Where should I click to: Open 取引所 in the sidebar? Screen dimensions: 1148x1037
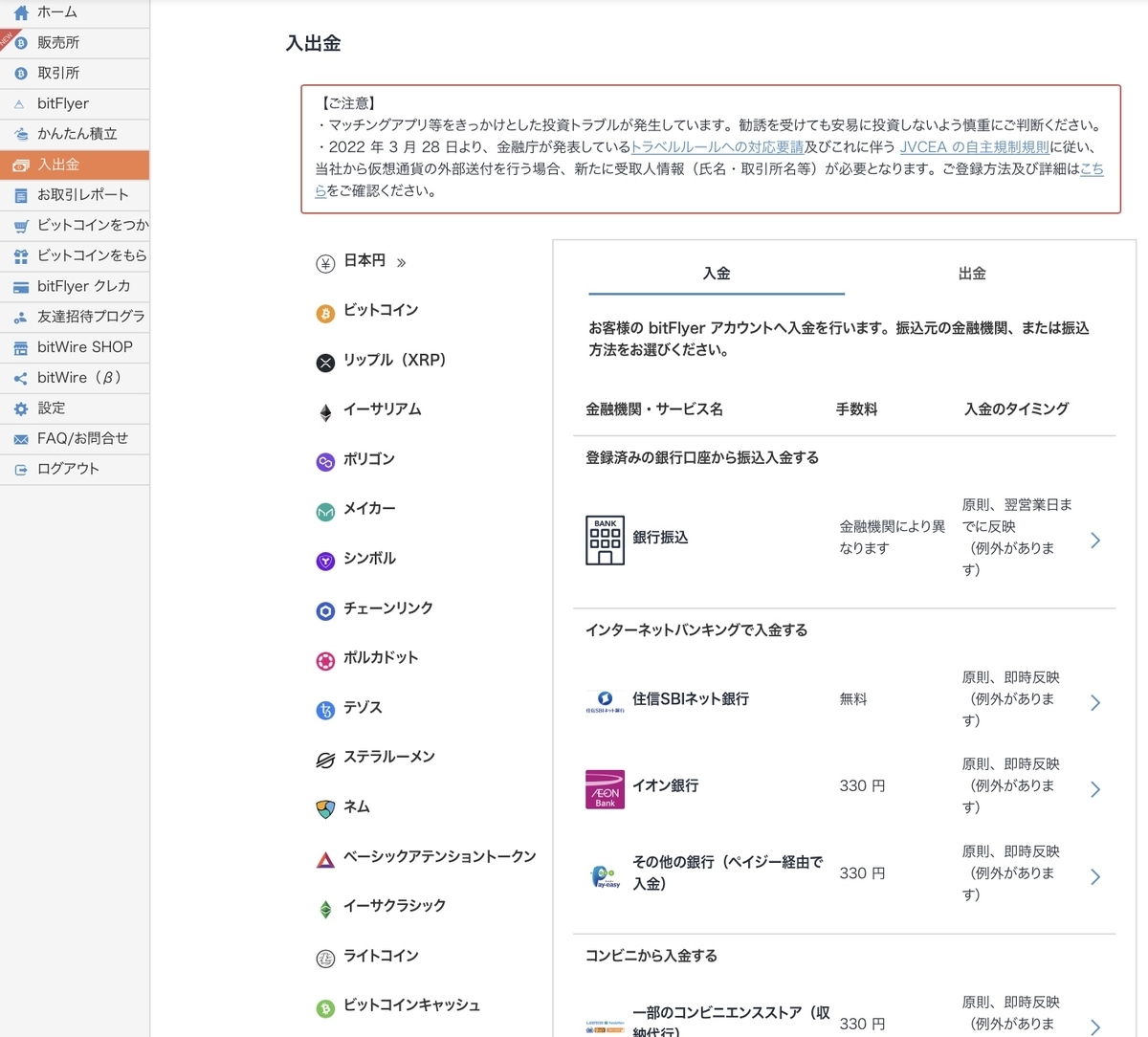(75, 73)
